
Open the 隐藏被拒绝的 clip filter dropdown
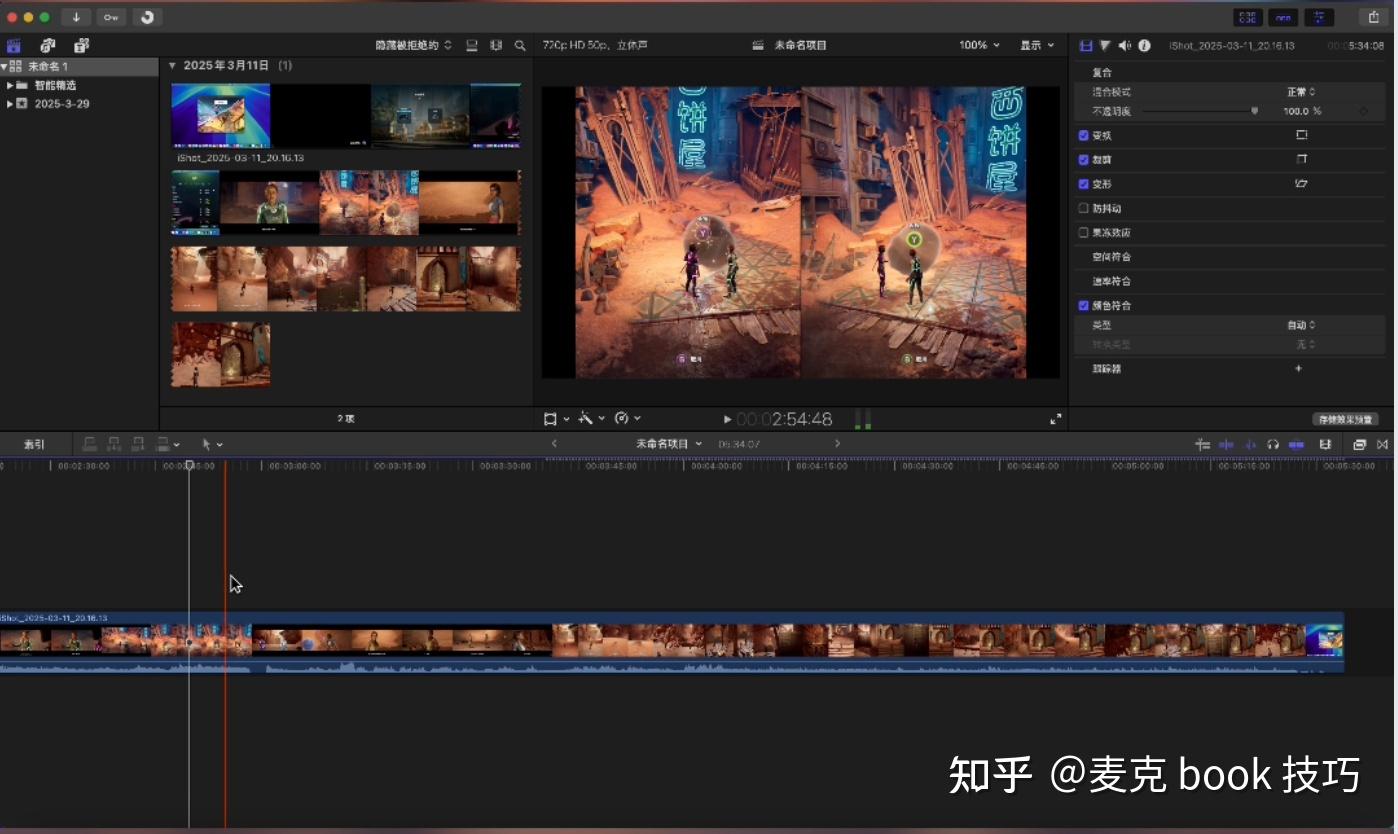(413, 45)
